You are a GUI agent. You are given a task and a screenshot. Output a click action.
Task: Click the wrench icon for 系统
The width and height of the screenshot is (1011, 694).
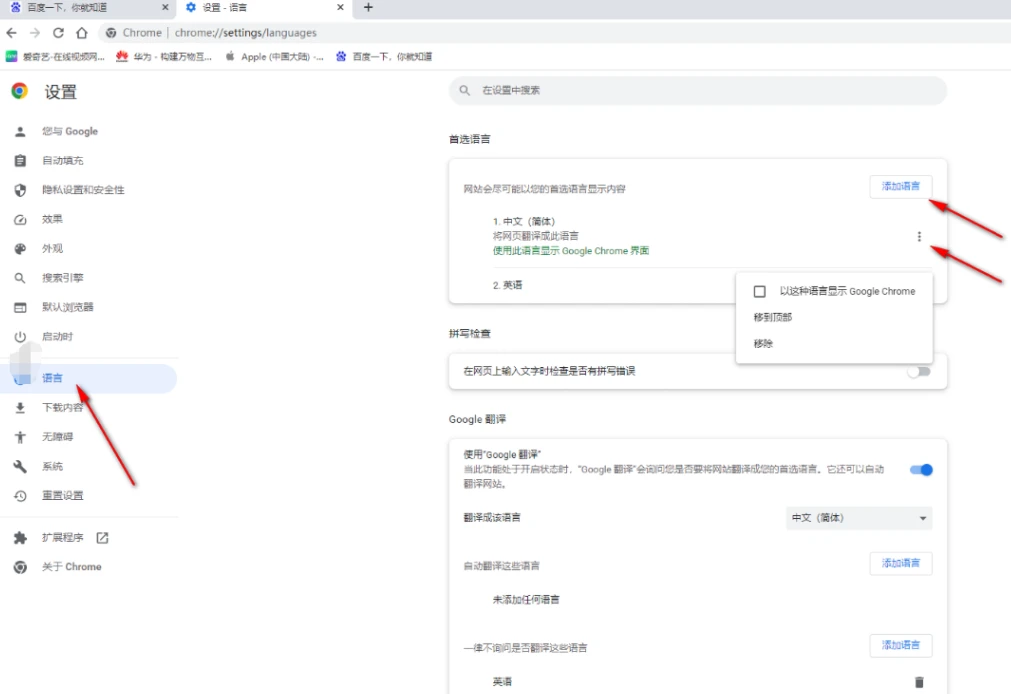pos(20,466)
